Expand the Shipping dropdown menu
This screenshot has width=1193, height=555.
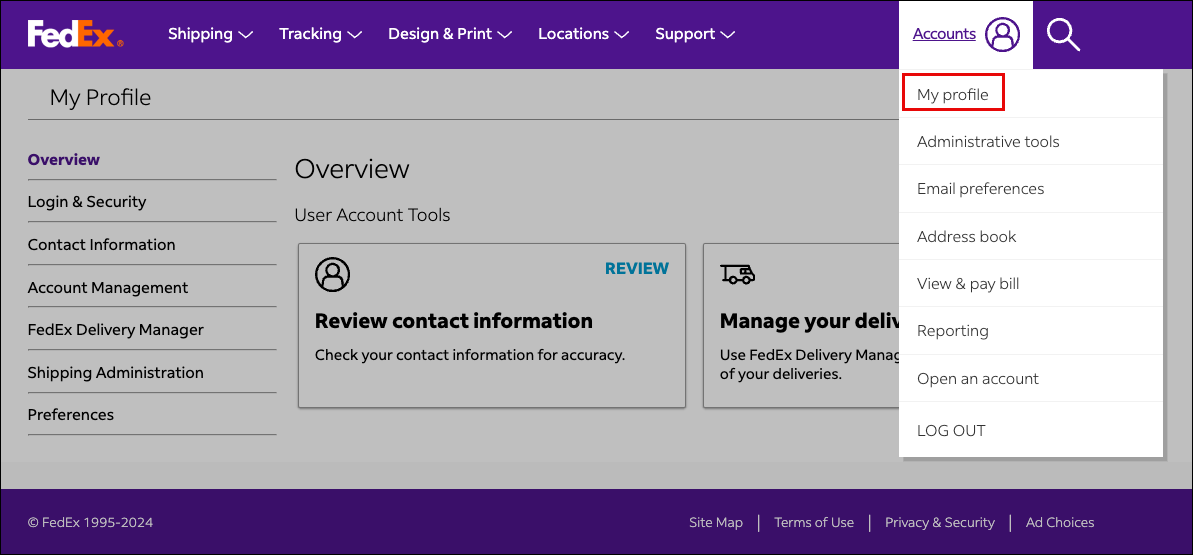[x=210, y=34]
